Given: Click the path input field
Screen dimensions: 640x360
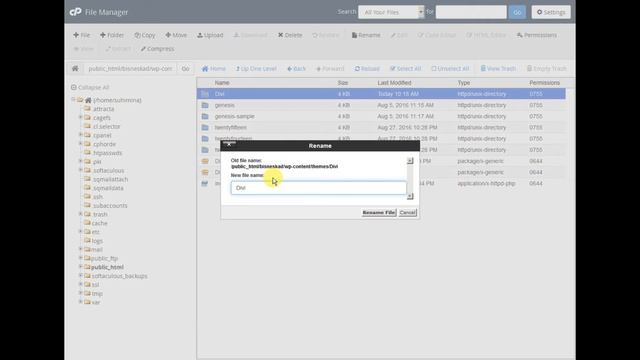Looking at the screenshot, I should click(x=130, y=69).
